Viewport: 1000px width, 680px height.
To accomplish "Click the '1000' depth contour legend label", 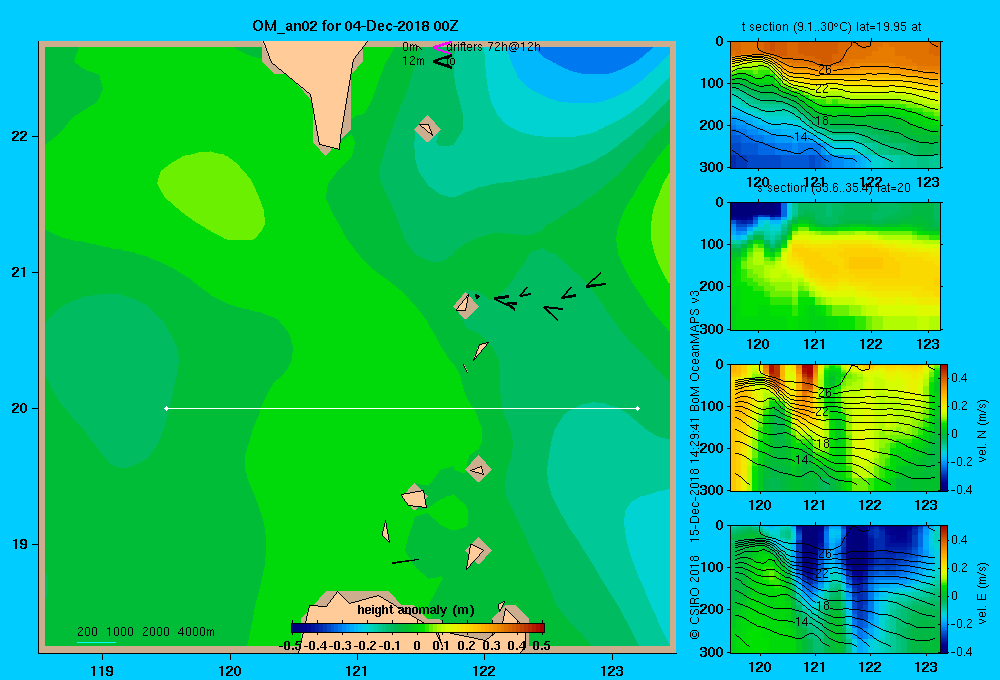I will [x=120, y=632].
